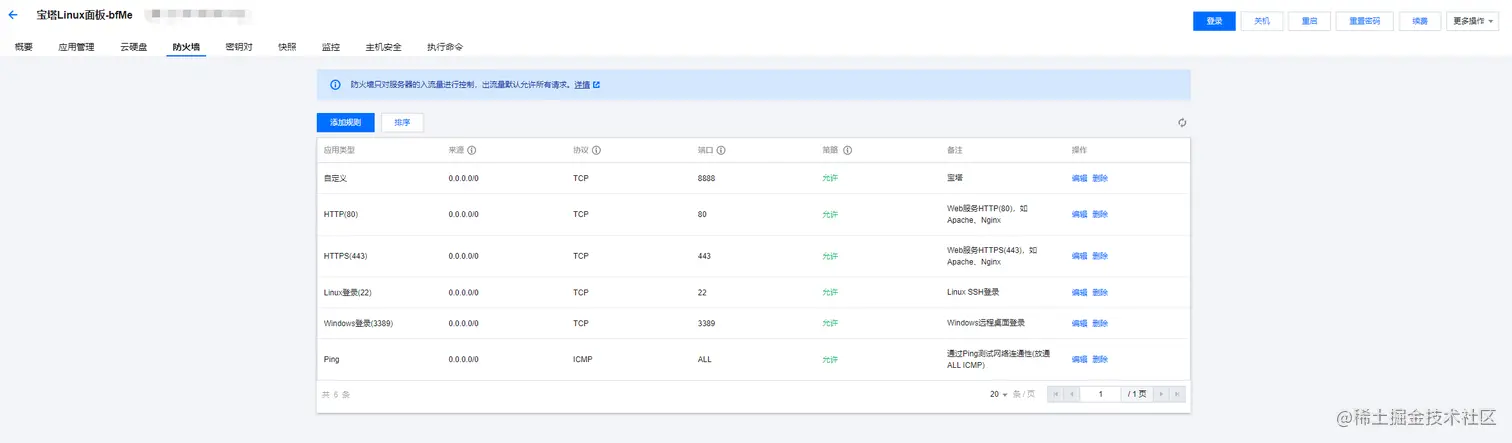Click the Windows远程桌面登录 remark text
Image resolution: width=1512 pixels, height=443 pixels.
(986, 323)
